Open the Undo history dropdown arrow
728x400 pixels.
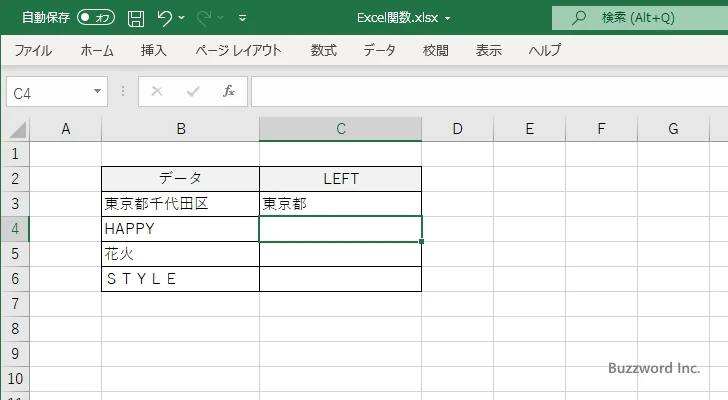(x=182, y=18)
